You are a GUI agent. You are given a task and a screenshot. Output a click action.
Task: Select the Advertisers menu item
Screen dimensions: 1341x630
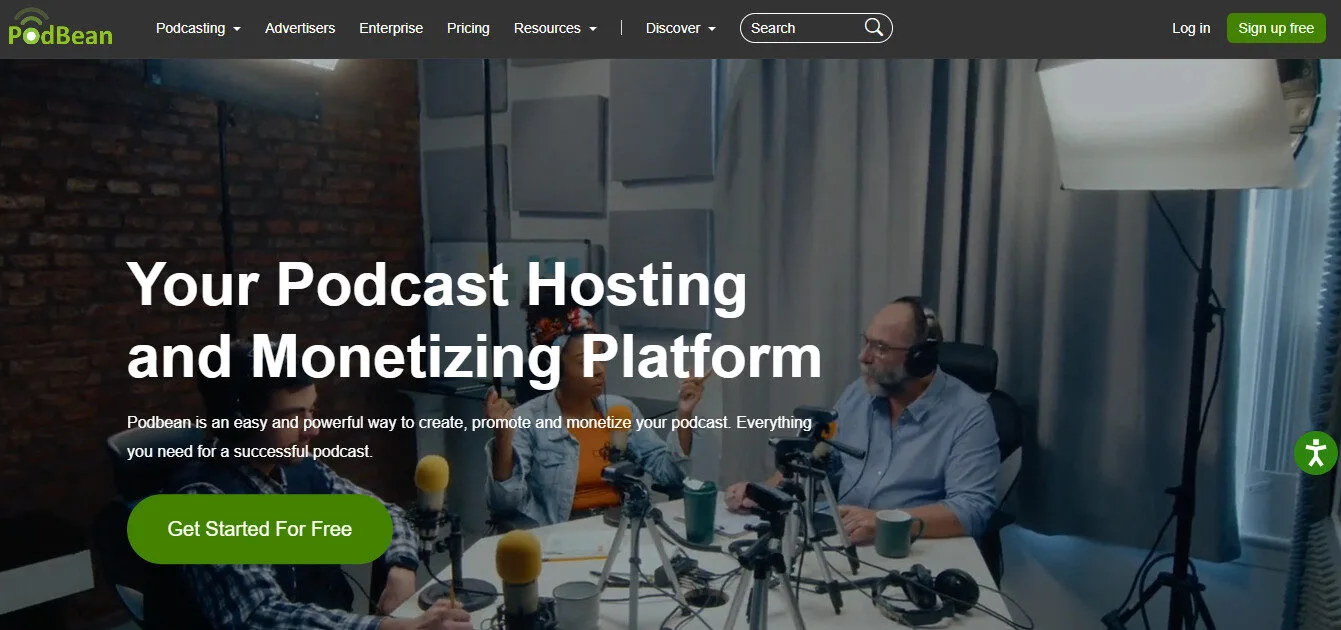click(300, 28)
